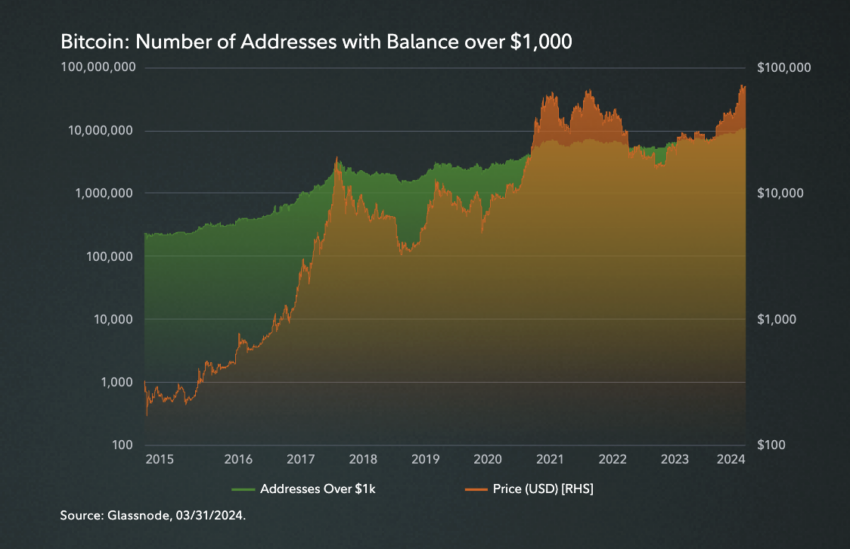This screenshot has height=549, width=850.
Task: Select the 2023 label on the x-axis
Action: click(x=675, y=459)
